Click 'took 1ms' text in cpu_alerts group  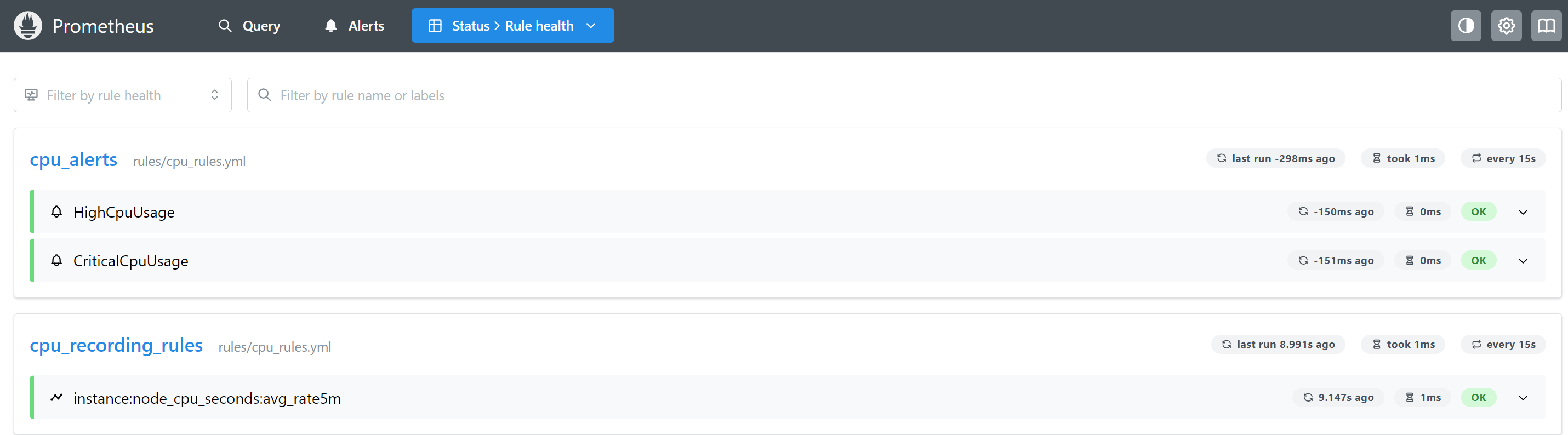pos(1410,158)
